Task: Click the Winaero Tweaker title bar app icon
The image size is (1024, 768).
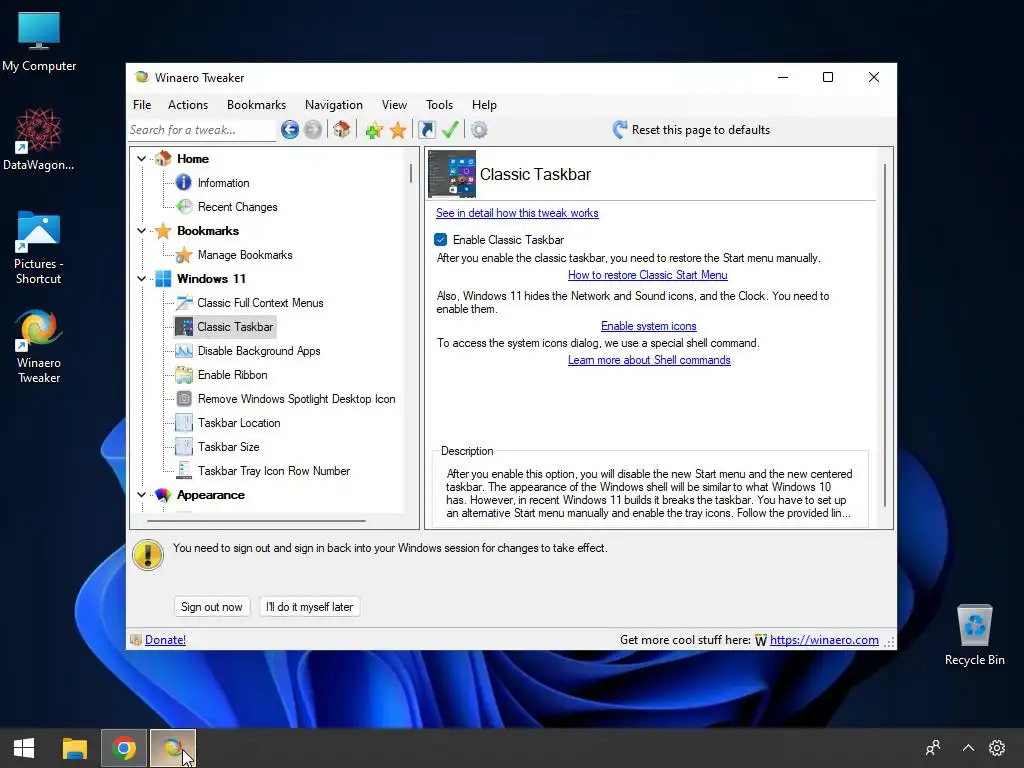Action: click(141, 77)
